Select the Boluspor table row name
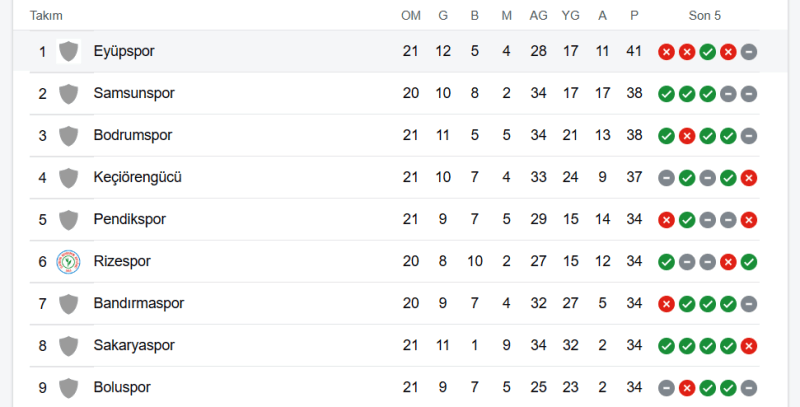800x407 pixels. 123,387
